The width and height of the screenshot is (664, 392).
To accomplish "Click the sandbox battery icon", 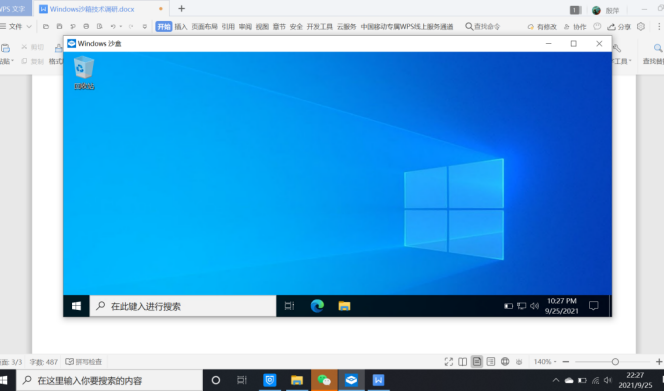I will coord(509,306).
